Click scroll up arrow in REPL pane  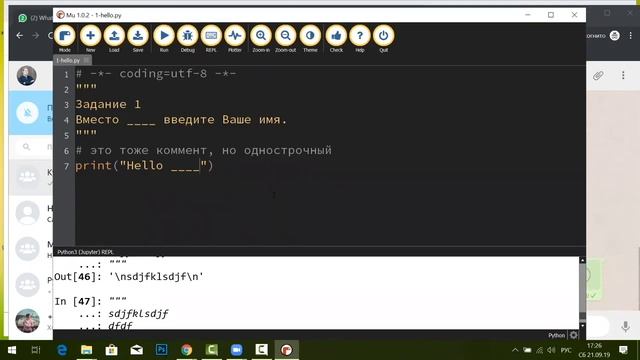coord(582,260)
